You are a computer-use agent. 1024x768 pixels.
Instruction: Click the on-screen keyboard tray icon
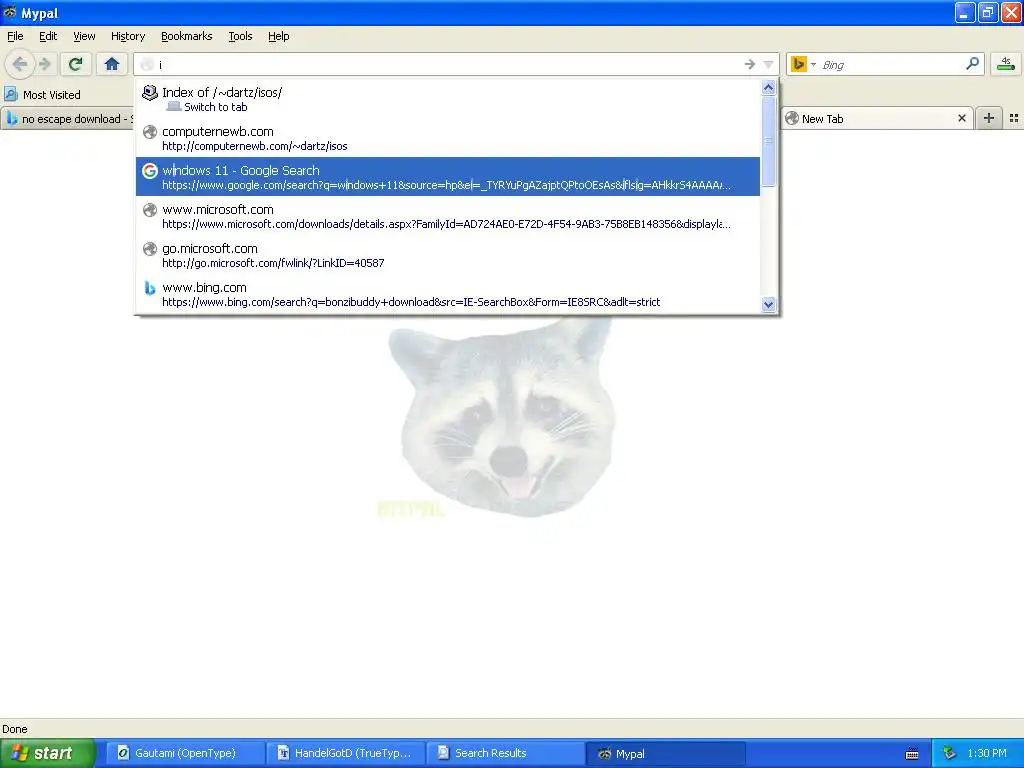[x=912, y=754]
